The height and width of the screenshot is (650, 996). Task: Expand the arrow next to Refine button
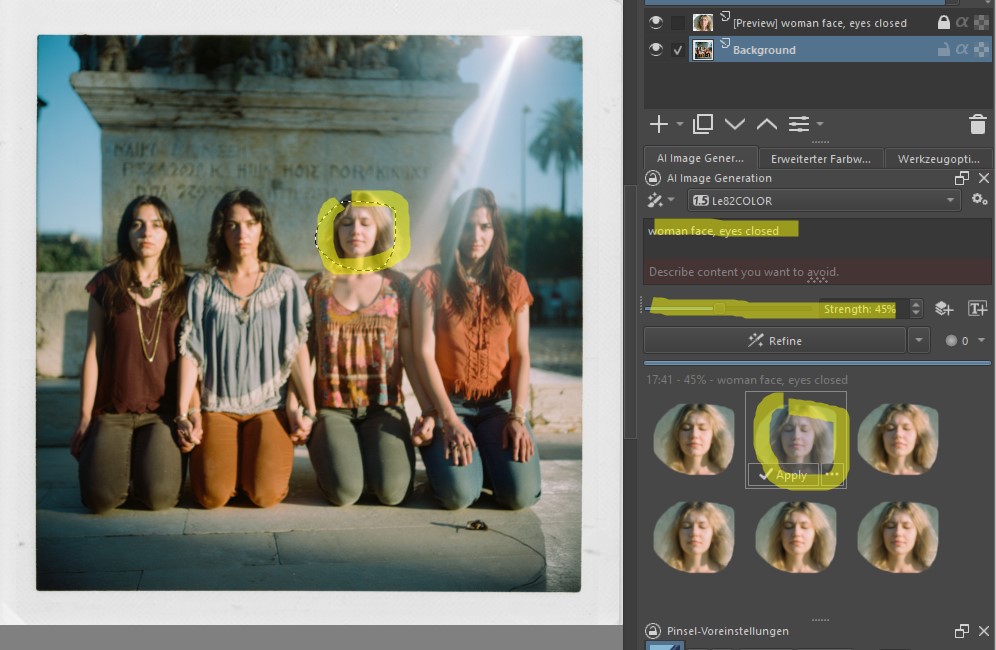[x=919, y=341]
